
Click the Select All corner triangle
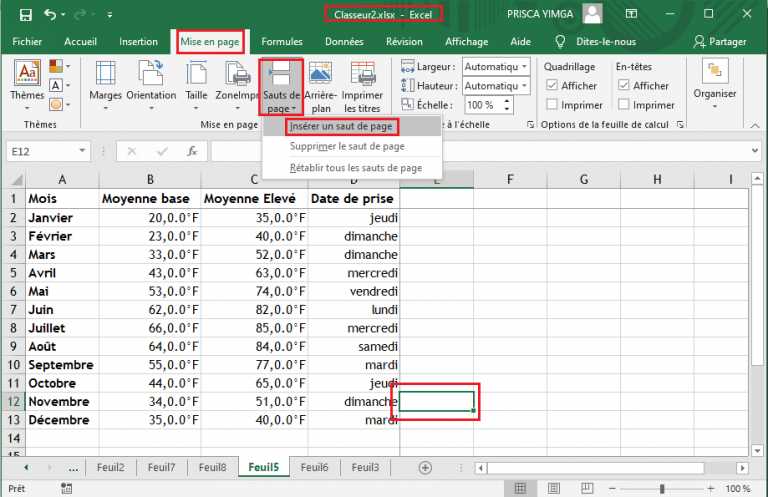[17, 180]
